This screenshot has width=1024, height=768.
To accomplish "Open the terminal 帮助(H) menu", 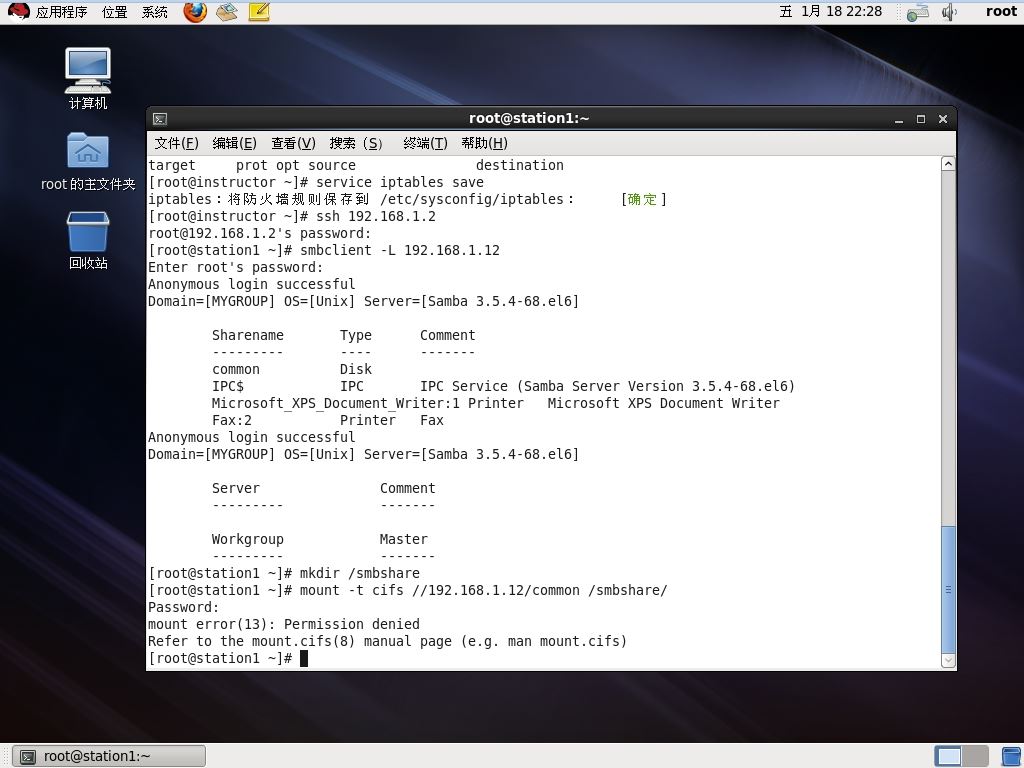I will [484, 143].
